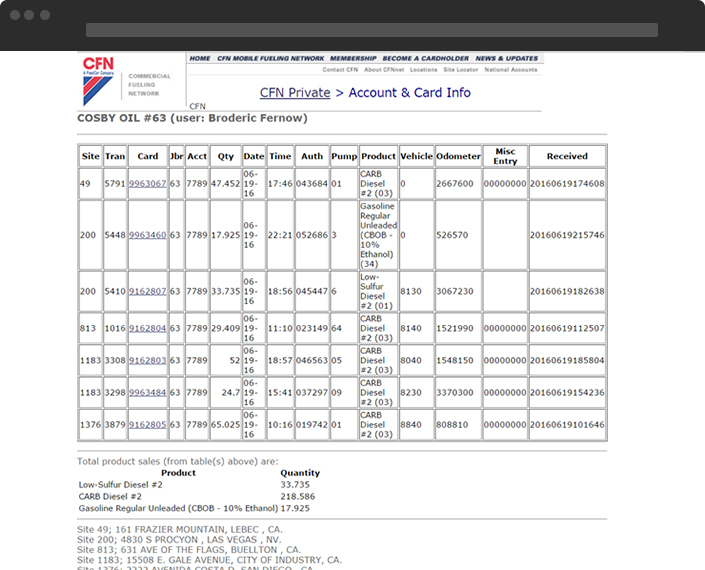Select odometer value 526570
Screen dimensions: 705x570
tap(452, 235)
